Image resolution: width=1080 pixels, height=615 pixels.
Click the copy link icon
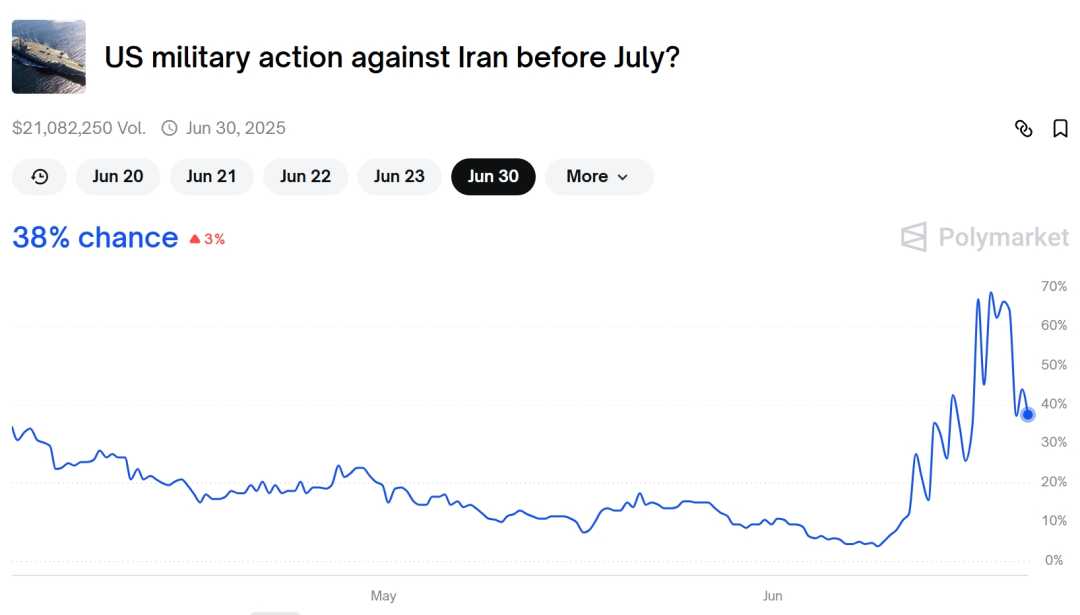click(x=1023, y=128)
